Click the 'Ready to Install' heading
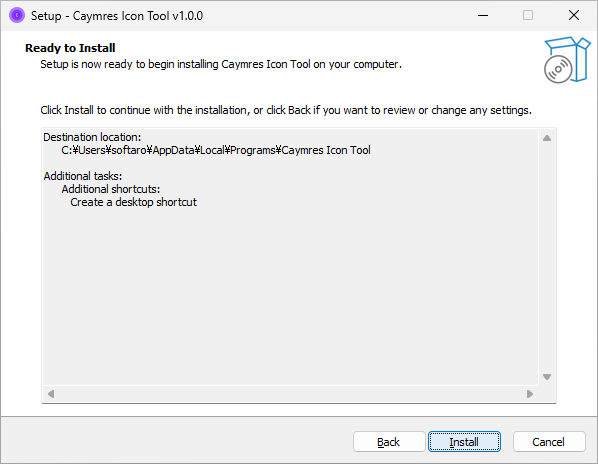 (70, 48)
